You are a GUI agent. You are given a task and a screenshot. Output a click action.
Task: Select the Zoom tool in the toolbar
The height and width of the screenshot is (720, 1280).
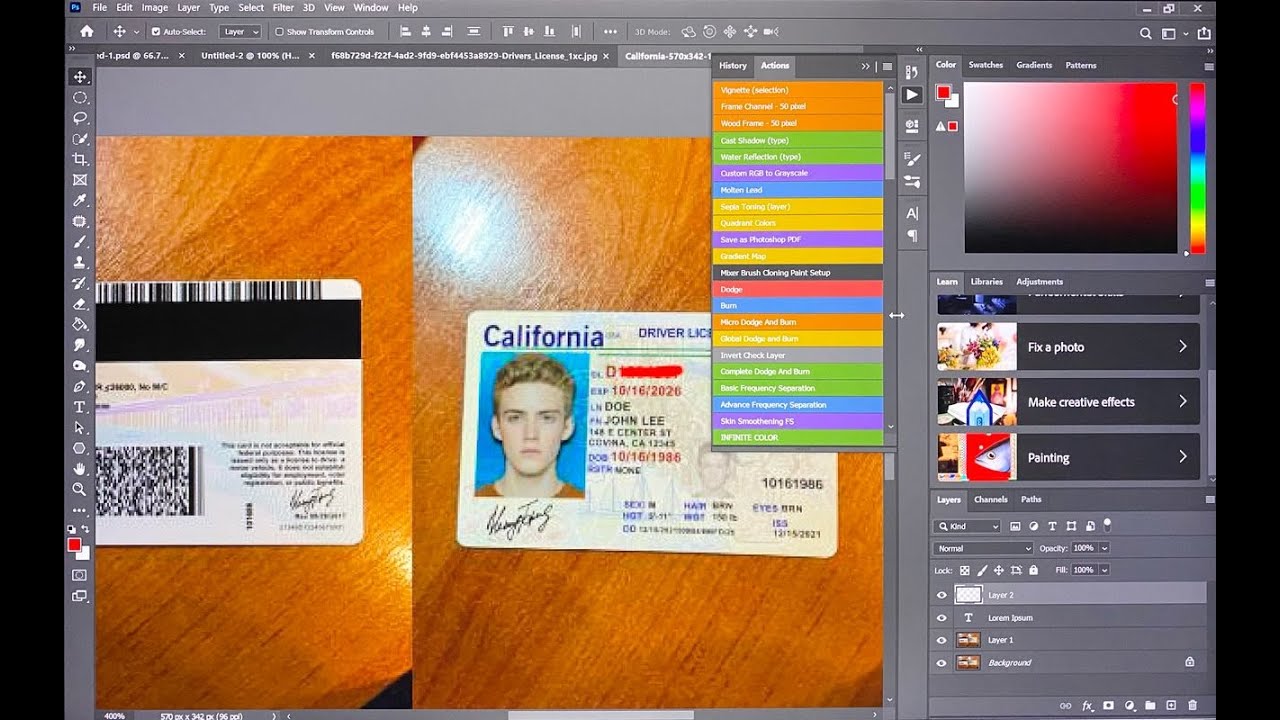coord(80,489)
